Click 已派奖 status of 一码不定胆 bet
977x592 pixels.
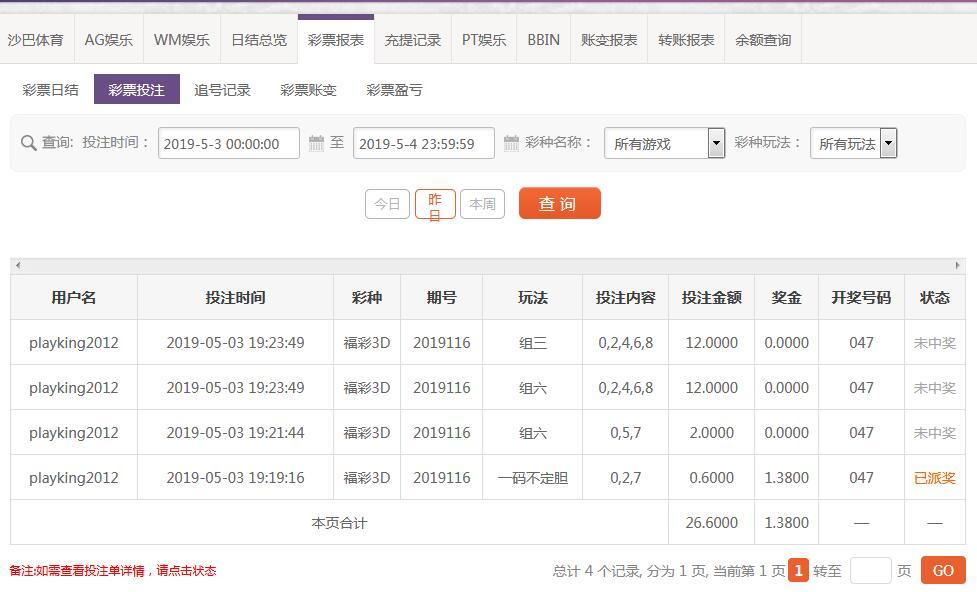(x=934, y=478)
